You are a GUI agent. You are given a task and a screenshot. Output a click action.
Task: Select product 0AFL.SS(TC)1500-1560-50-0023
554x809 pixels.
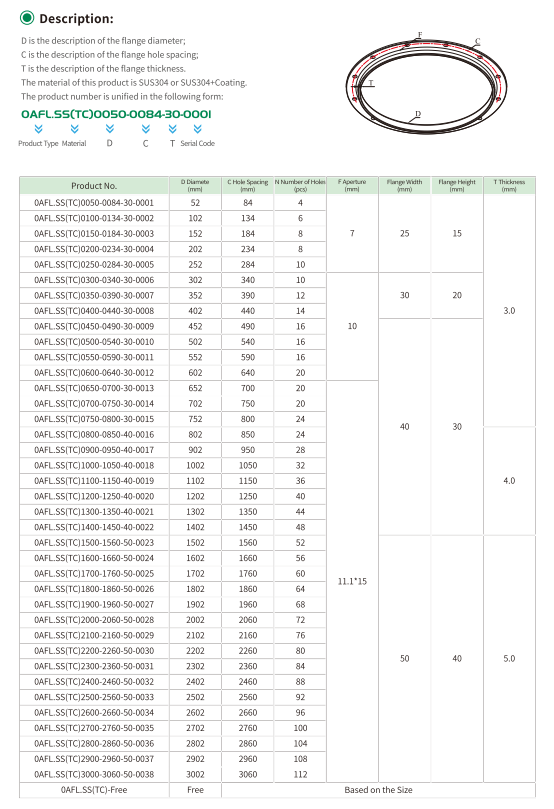[x=94, y=543]
